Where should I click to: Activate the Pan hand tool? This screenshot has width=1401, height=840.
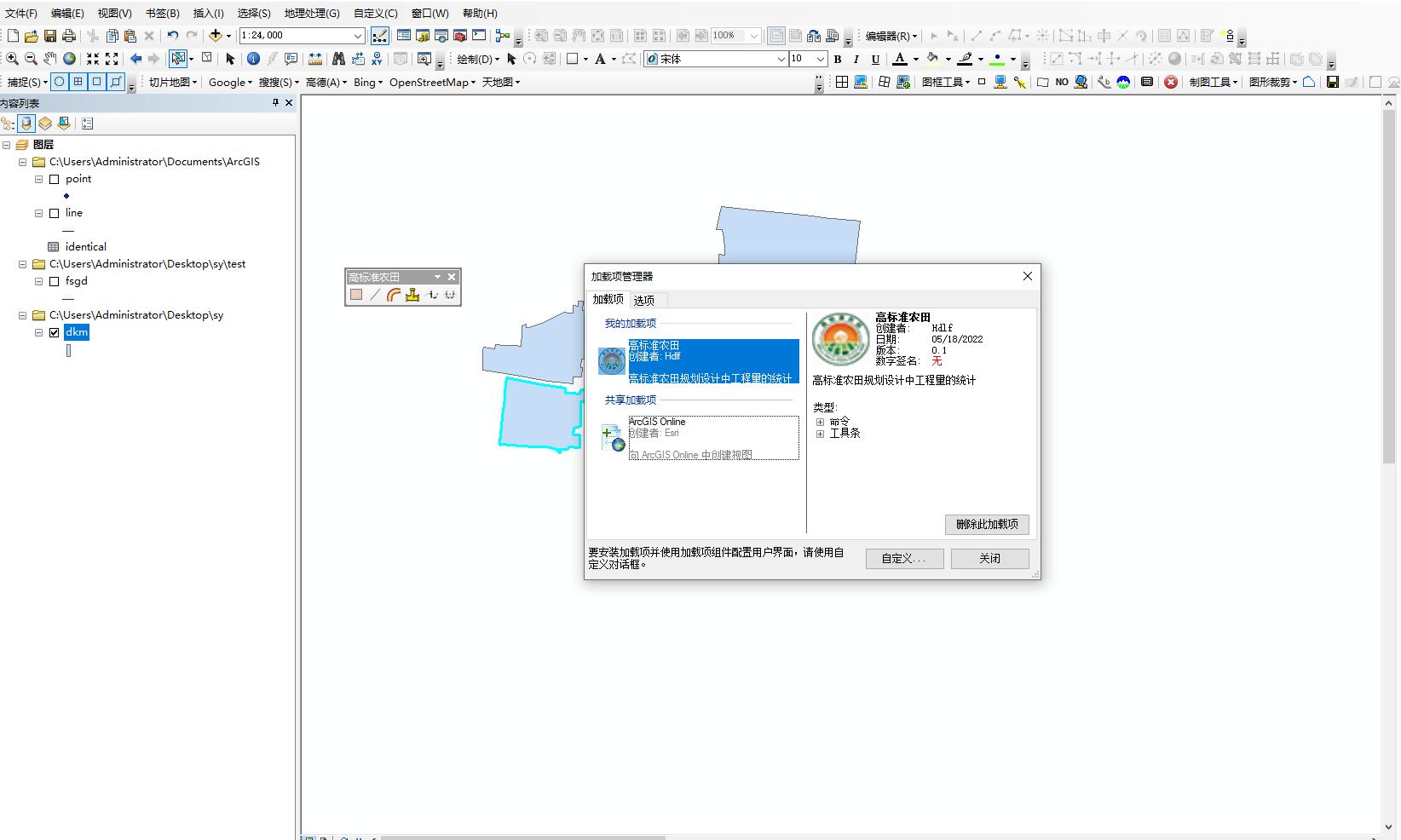(50, 59)
